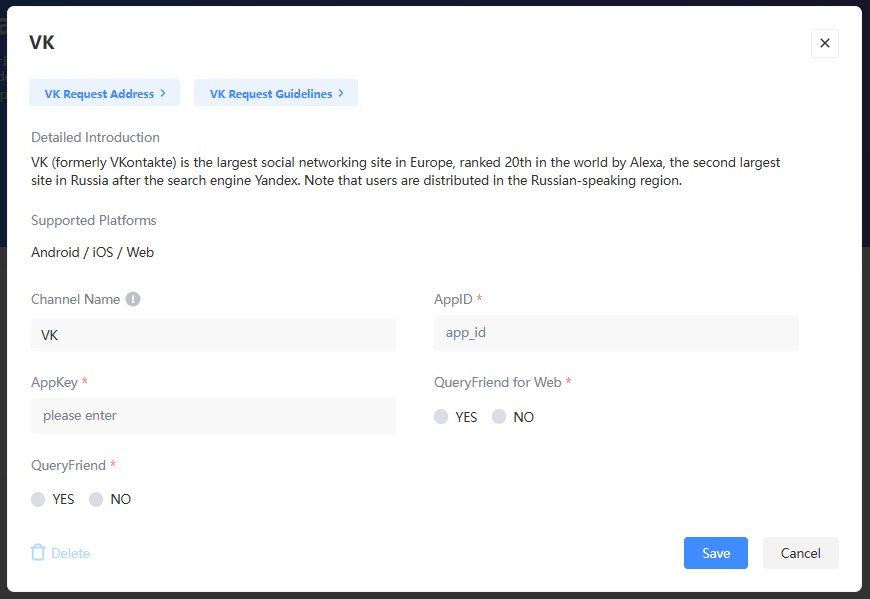Open the VK Request Address link

99,94
